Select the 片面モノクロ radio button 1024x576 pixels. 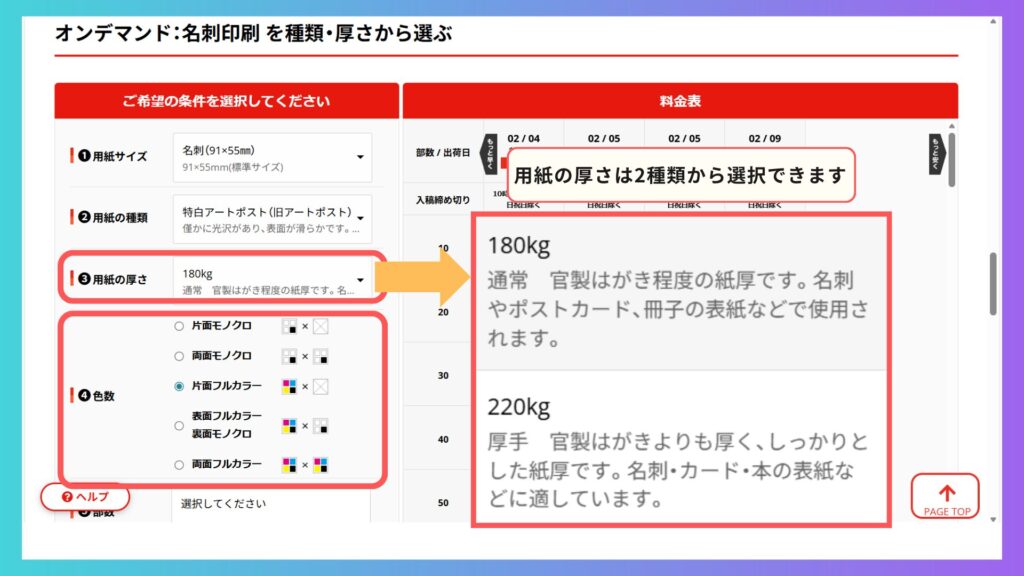[x=179, y=326]
